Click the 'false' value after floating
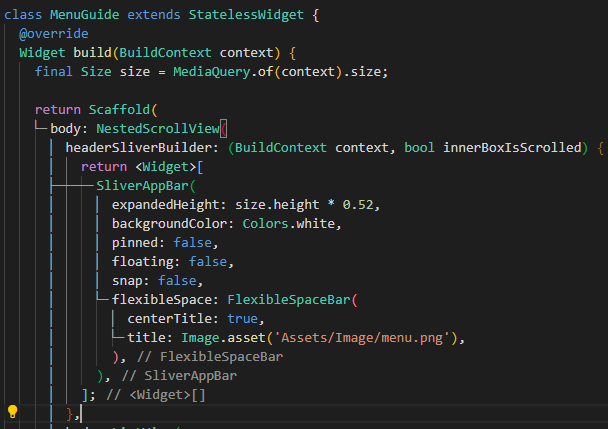This screenshot has height=429, width=608. click(x=207, y=262)
